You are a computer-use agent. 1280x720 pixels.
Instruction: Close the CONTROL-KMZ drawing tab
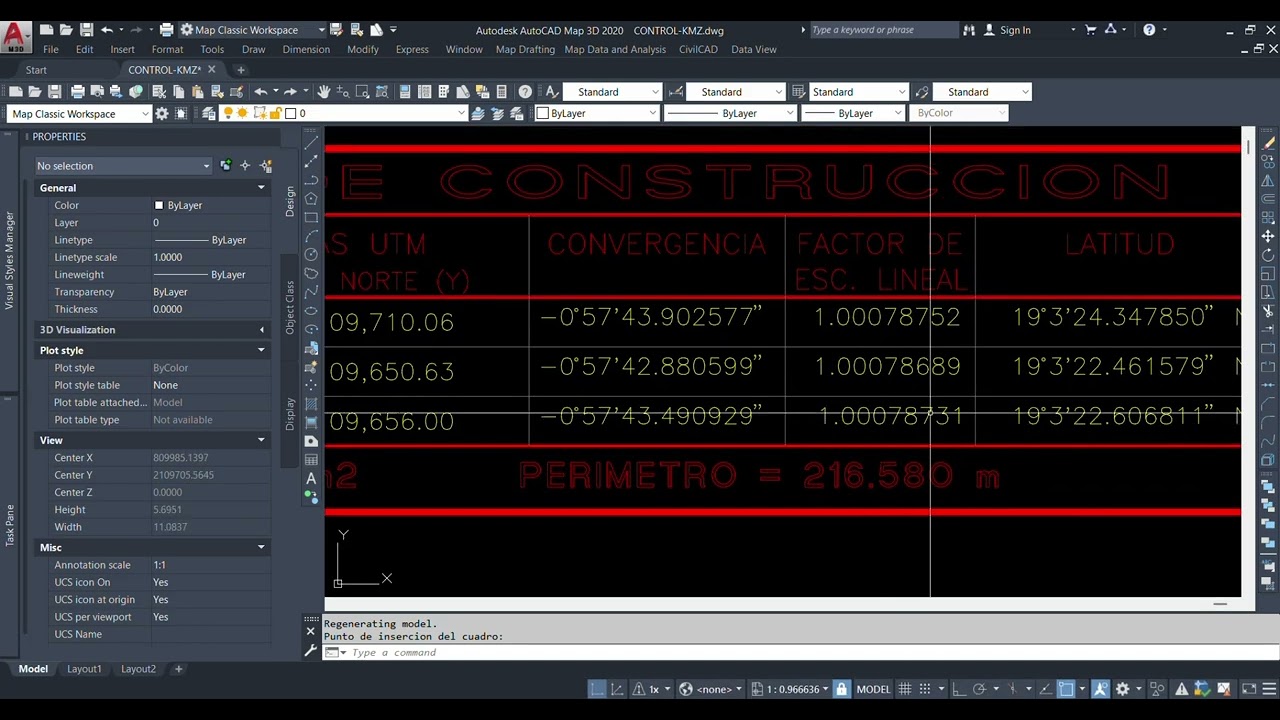point(211,70)
